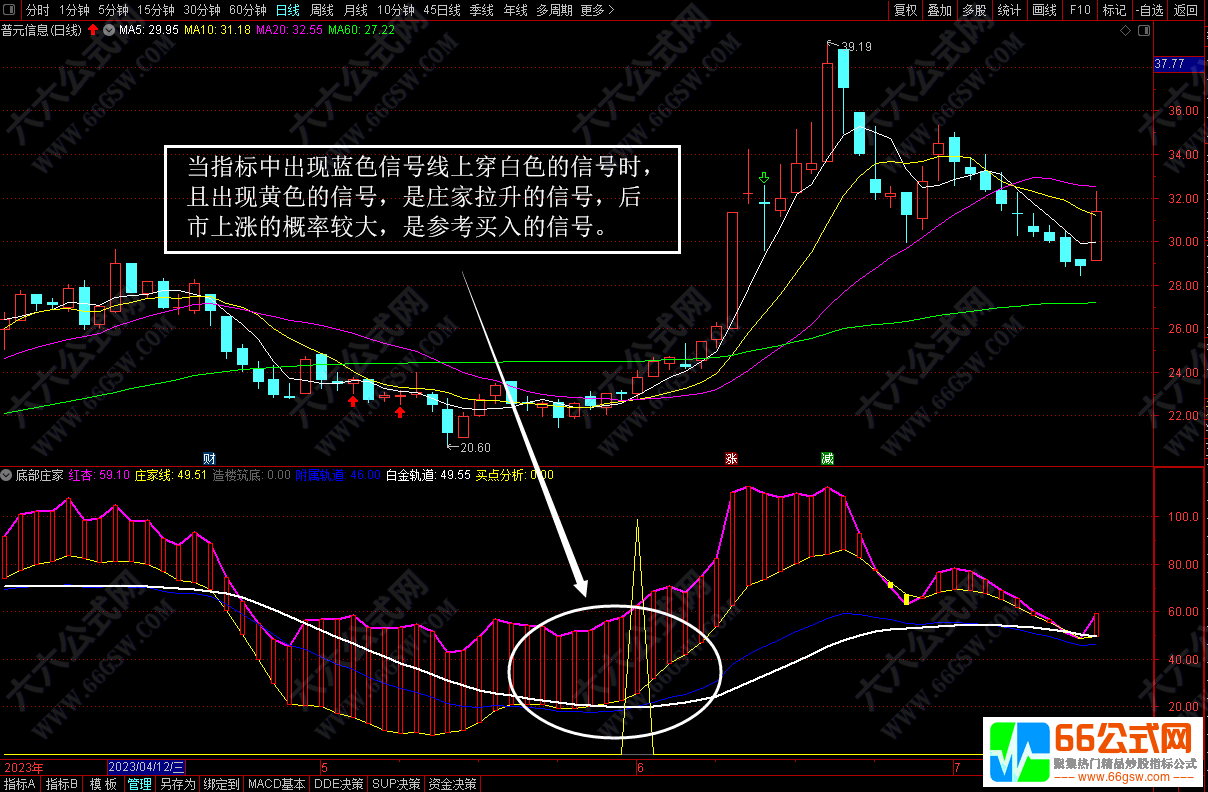Click the green 减 marker below the chart

coord(827,458)
